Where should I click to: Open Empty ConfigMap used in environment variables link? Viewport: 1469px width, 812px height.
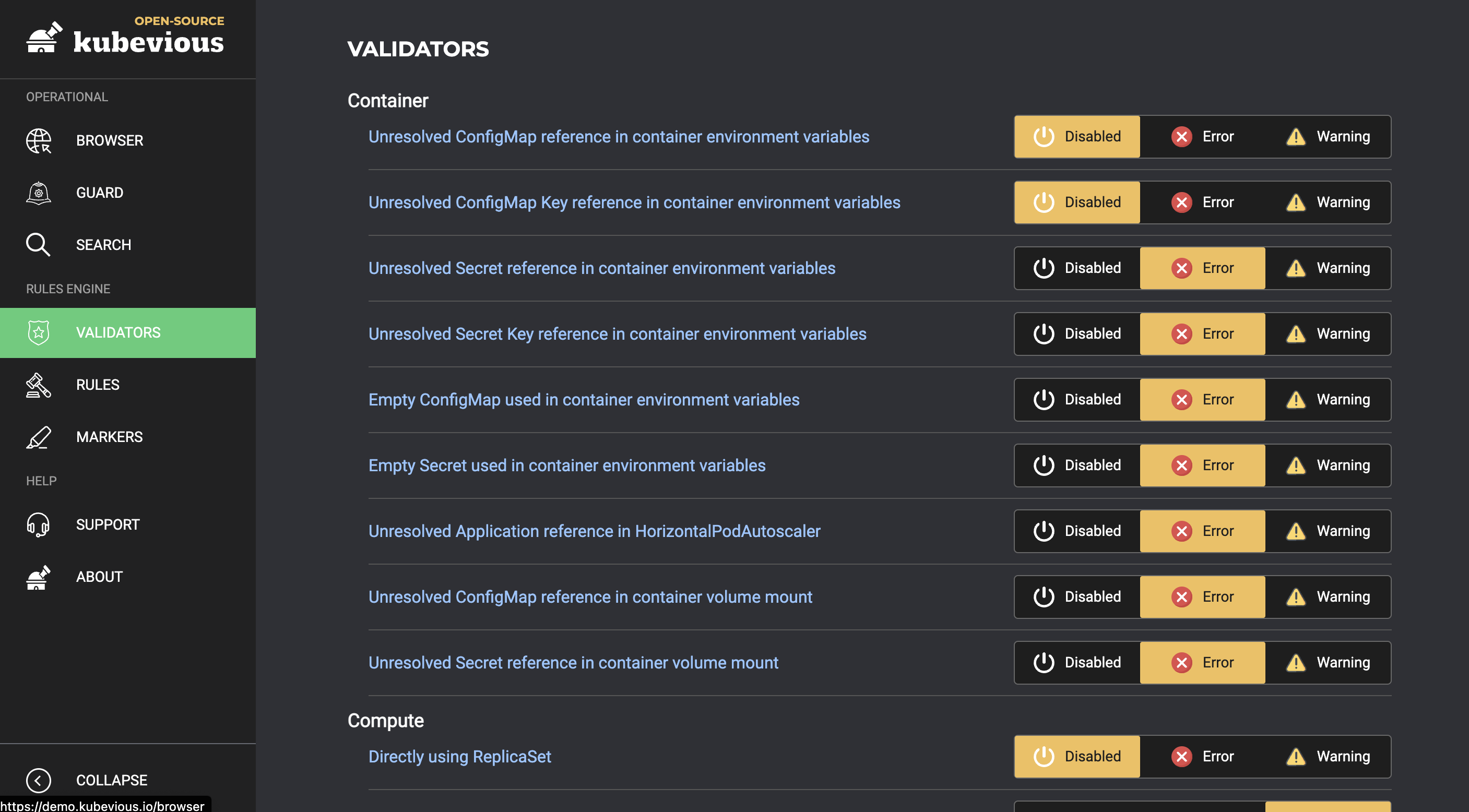[x=584, y=400]
